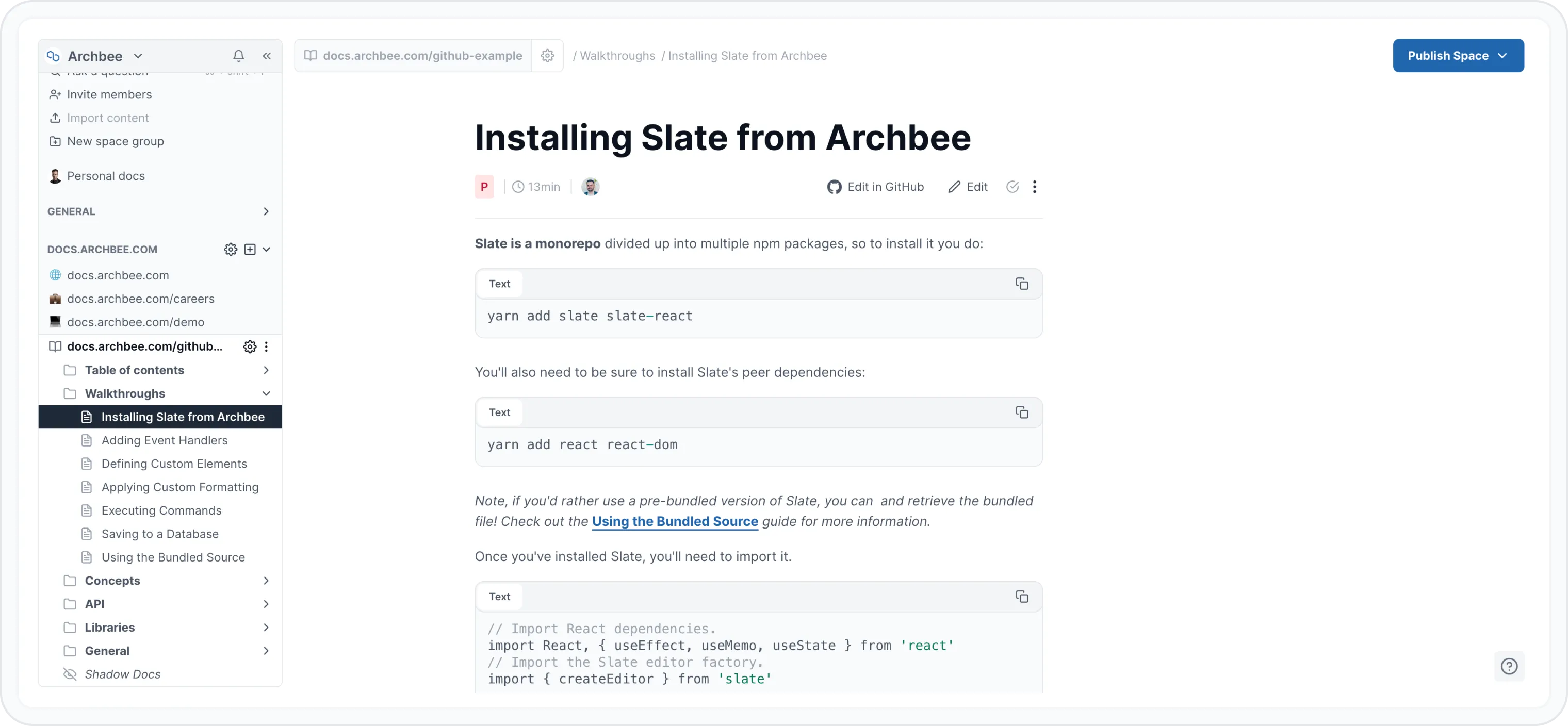1568x726 pixels.
Task: Add new space to DOCS.ARCHBEE.COM group
Action: 250,249
